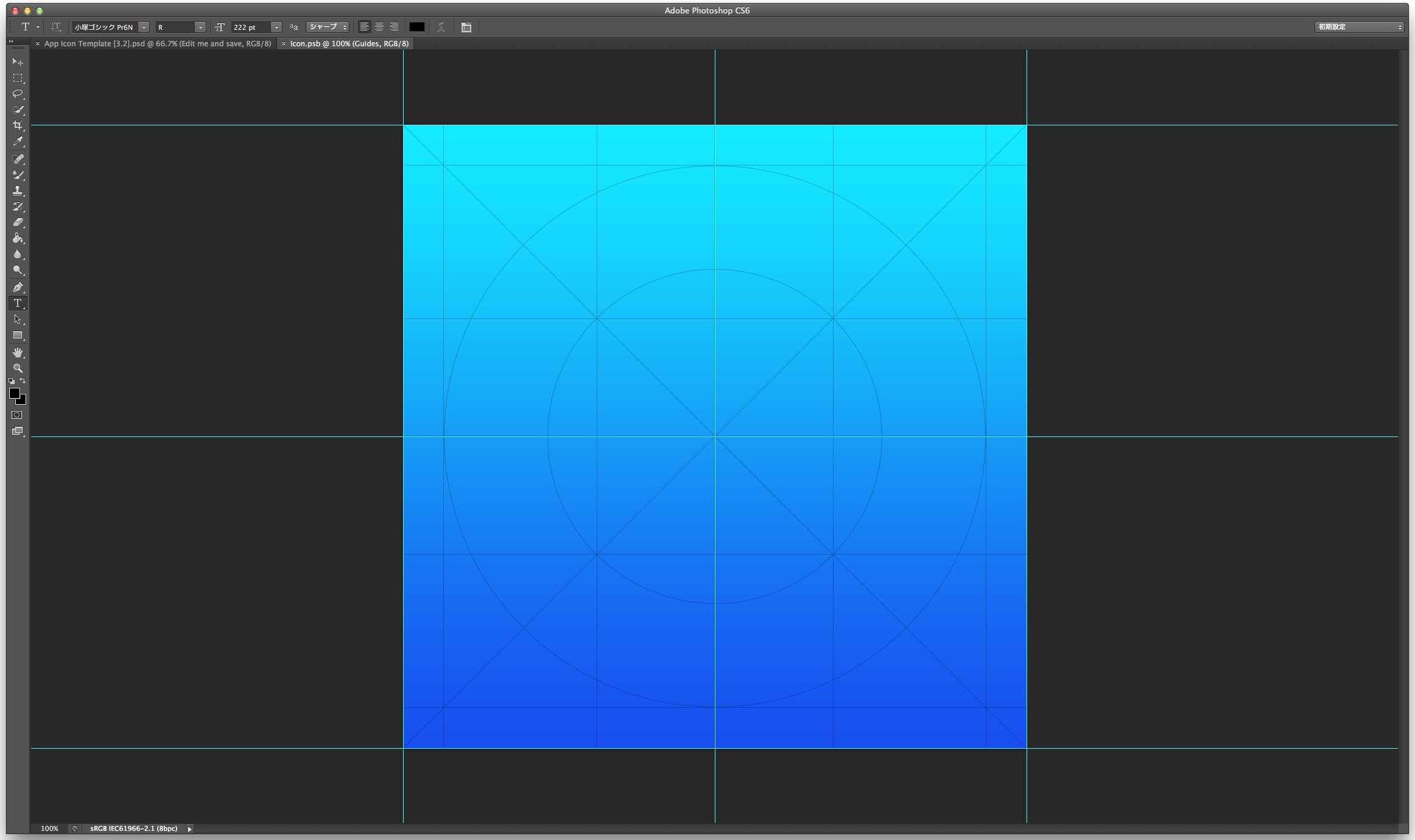Select the Rectangle shape tool
The width and height of the screenshot is (1415, 840).
[x=18, y=335]
